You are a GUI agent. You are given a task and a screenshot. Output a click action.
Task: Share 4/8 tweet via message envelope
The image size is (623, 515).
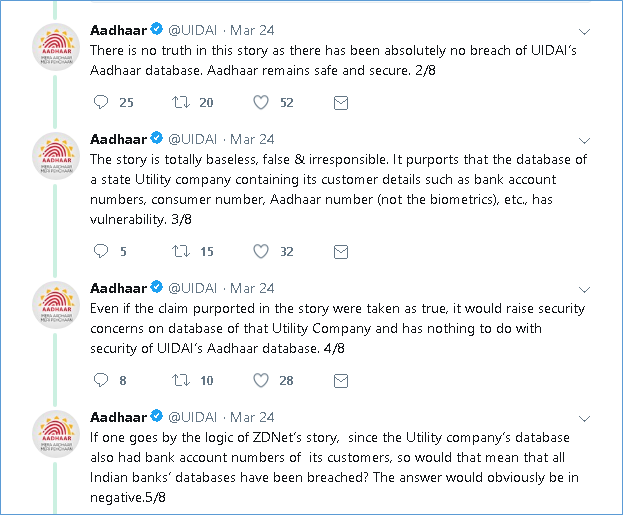341,381
